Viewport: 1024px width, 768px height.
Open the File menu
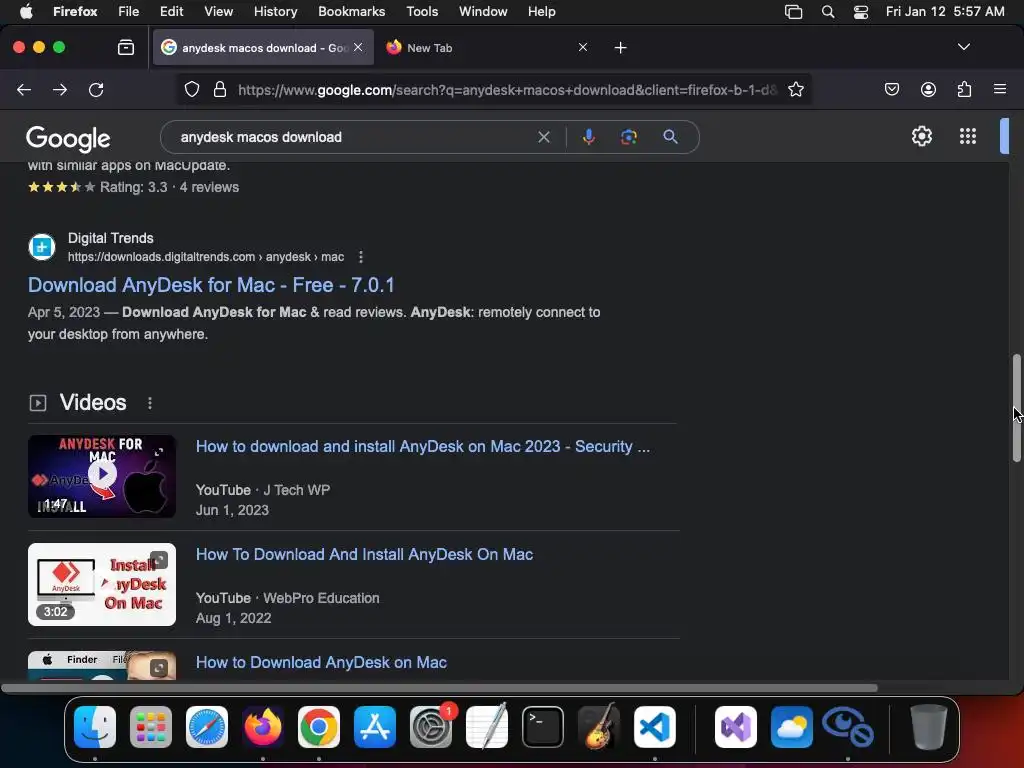click(x=129, y=12)
